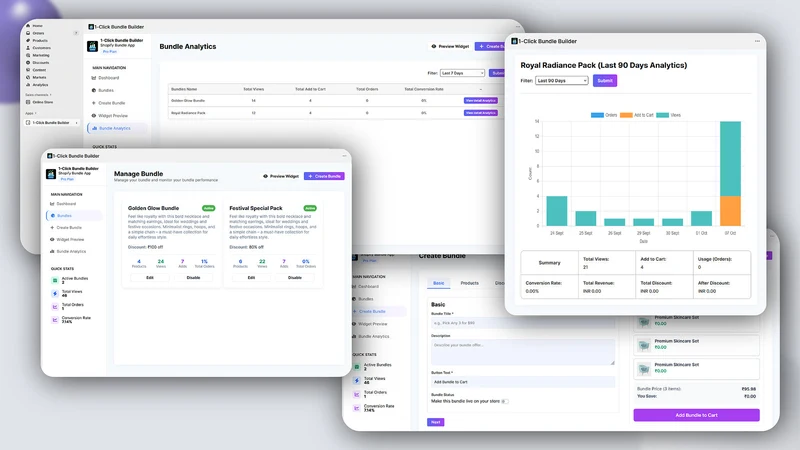Screen dimensions: 800x450
Task: Open Last 7 Days filter dropdown
Action: coord(462,73)
